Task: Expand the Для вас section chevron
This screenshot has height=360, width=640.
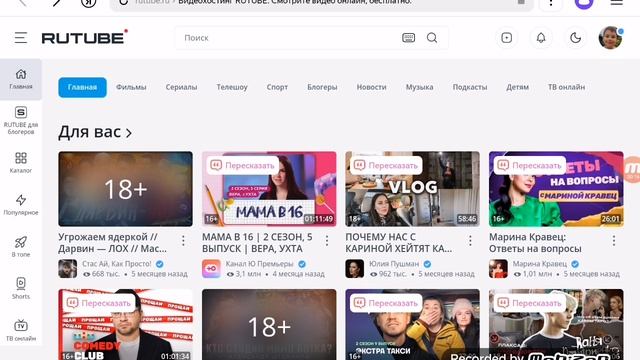Action: [x=129, y=133]
